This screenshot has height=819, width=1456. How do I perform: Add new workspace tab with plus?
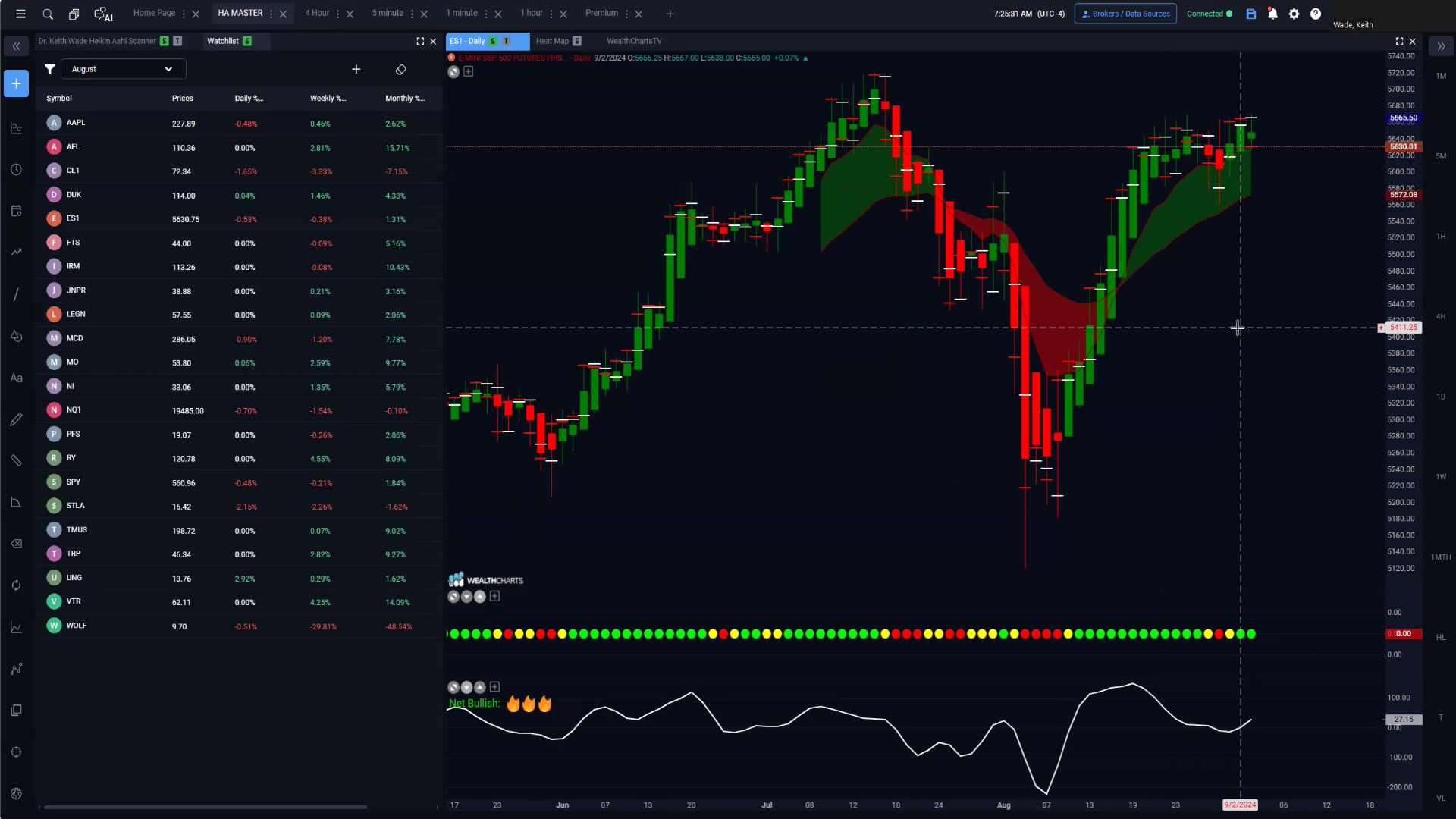point(670,14)
